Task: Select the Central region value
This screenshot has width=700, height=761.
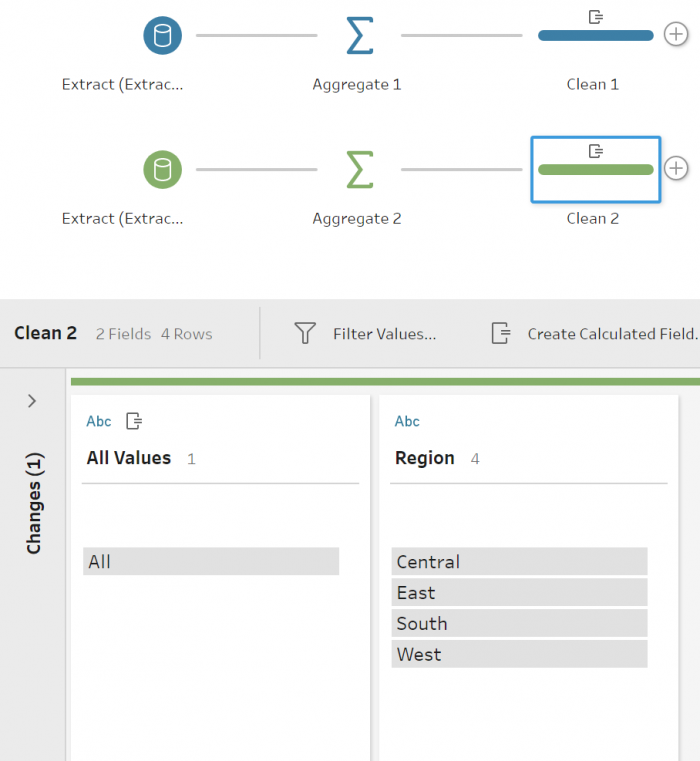Action: point(519,562)
